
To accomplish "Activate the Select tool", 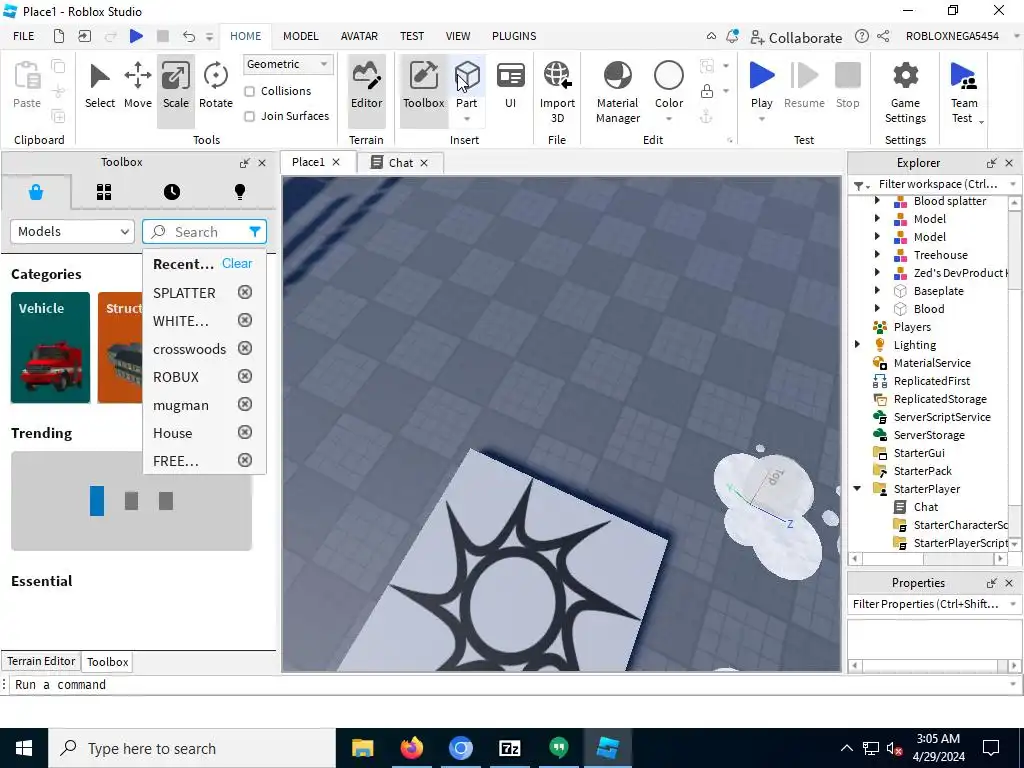I will pyautogui.click(x=100, y=86).
